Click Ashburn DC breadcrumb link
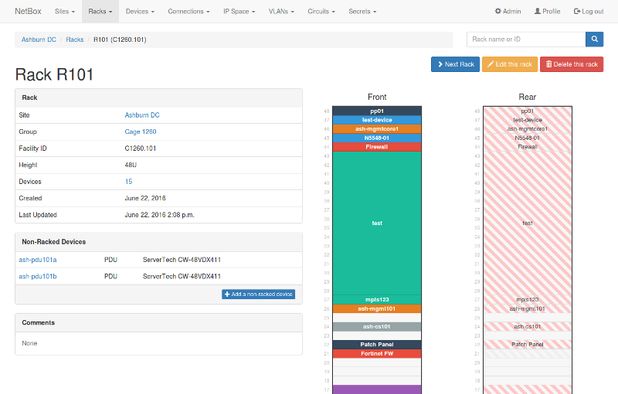This screenshot has height=394, width=618. 39,39
